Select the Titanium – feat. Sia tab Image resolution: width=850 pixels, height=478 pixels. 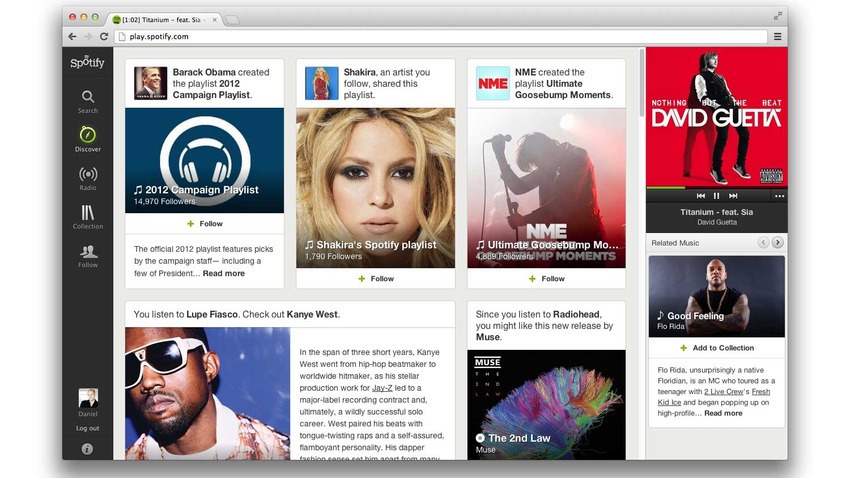tap(163, 20)
